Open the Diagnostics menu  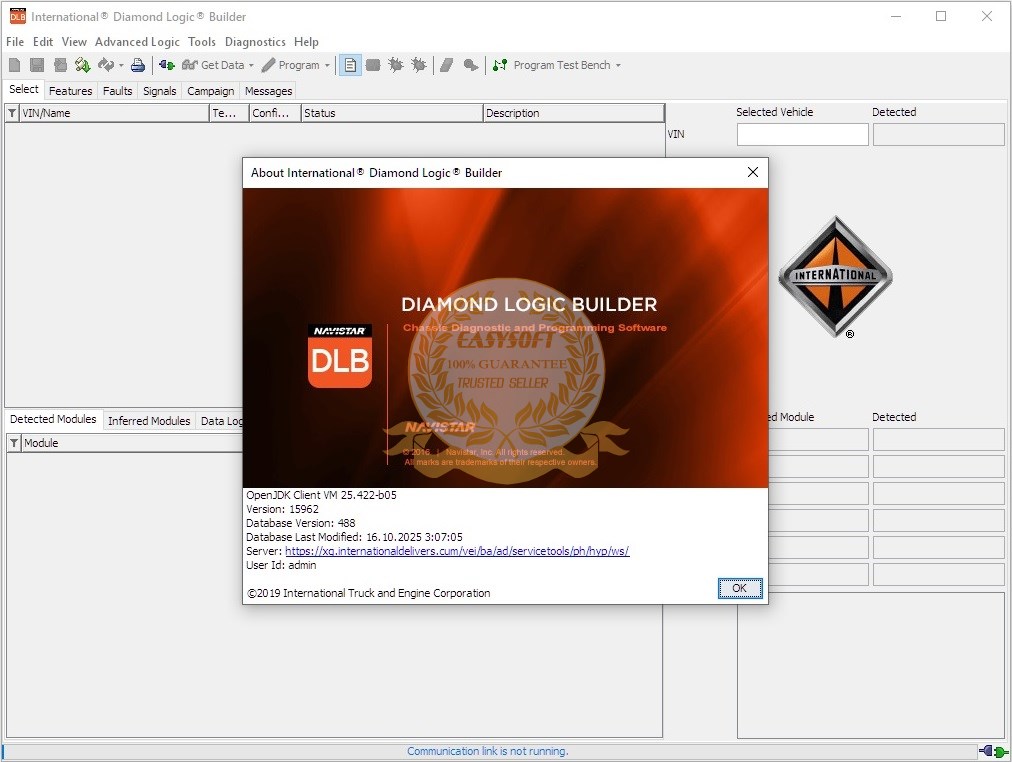(255, 42)
